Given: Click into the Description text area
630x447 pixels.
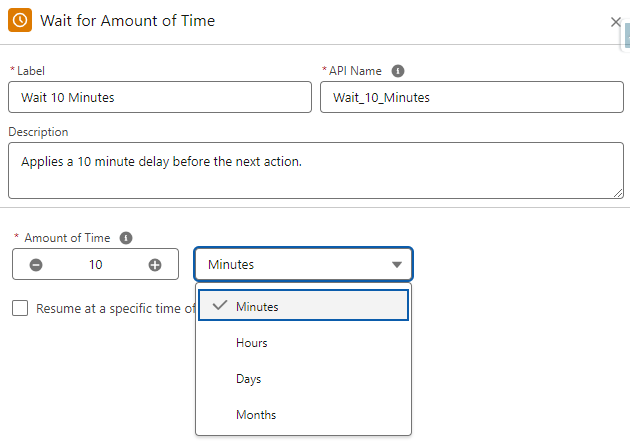Looking at the screenshot, I should pos(316,170).
